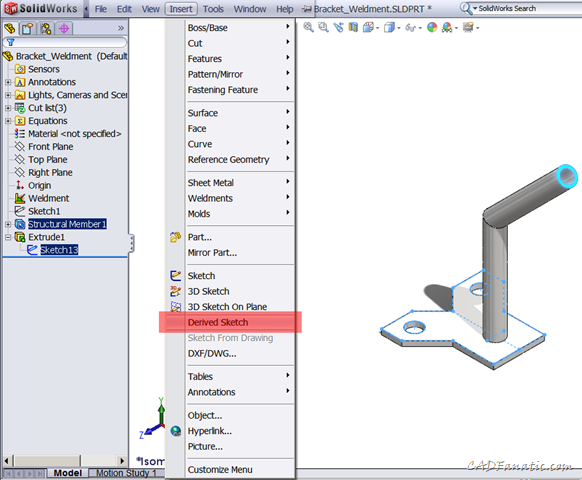The image size is (582, 480).
Task: Switch to the Model tab
Action: [68, 473]
